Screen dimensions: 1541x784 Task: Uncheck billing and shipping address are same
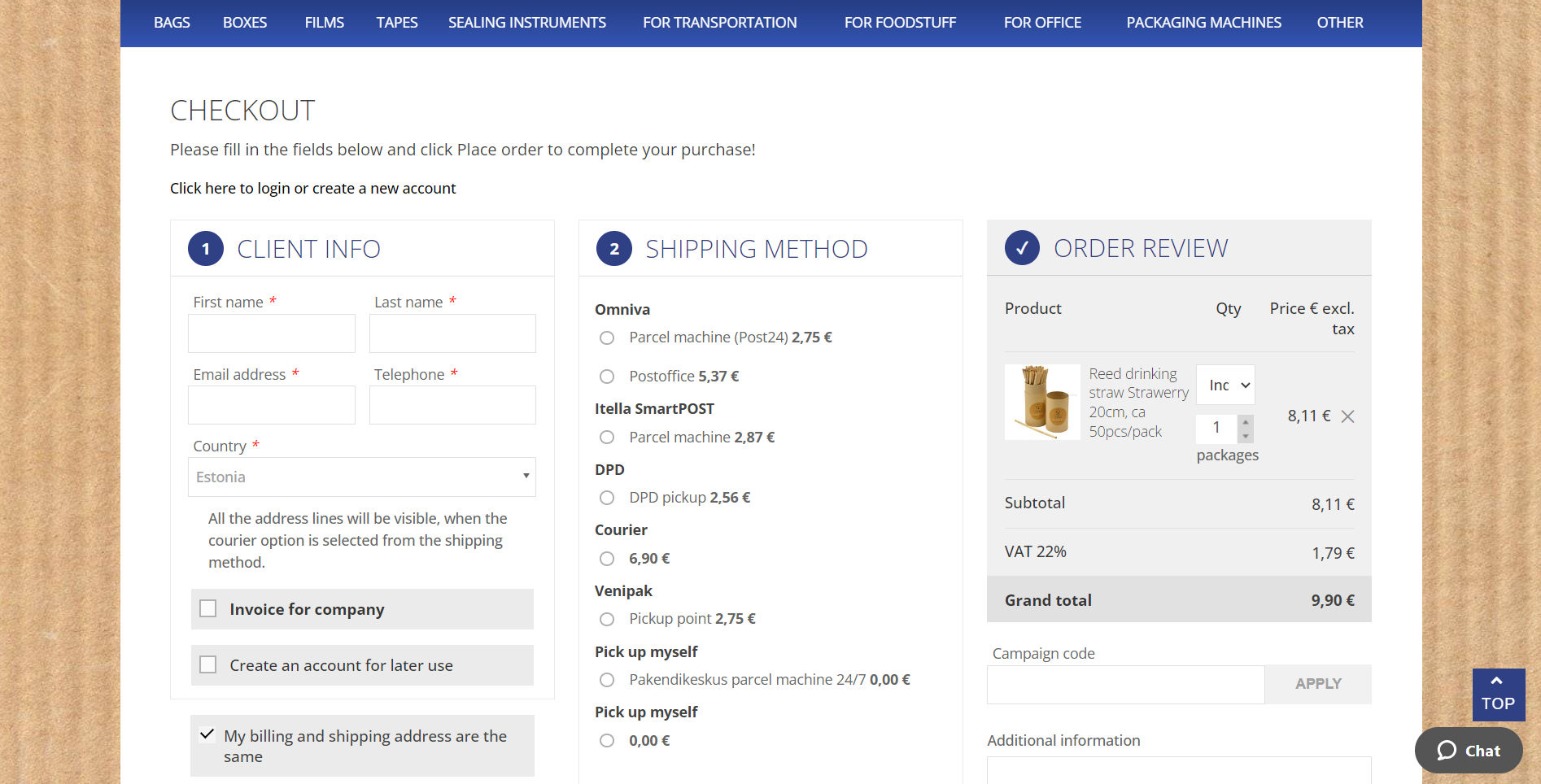point(207,734)
